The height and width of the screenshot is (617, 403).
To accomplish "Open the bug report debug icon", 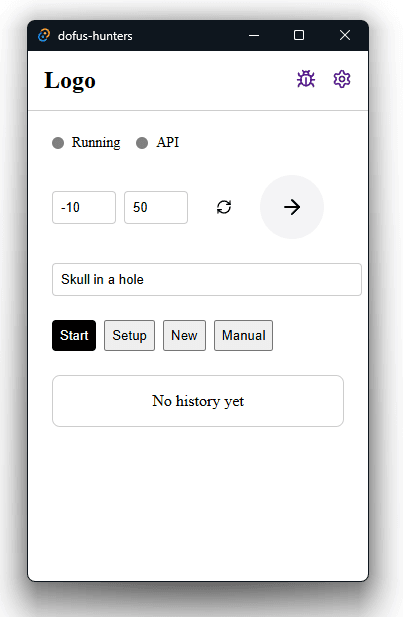I will (x=306, y=79).
